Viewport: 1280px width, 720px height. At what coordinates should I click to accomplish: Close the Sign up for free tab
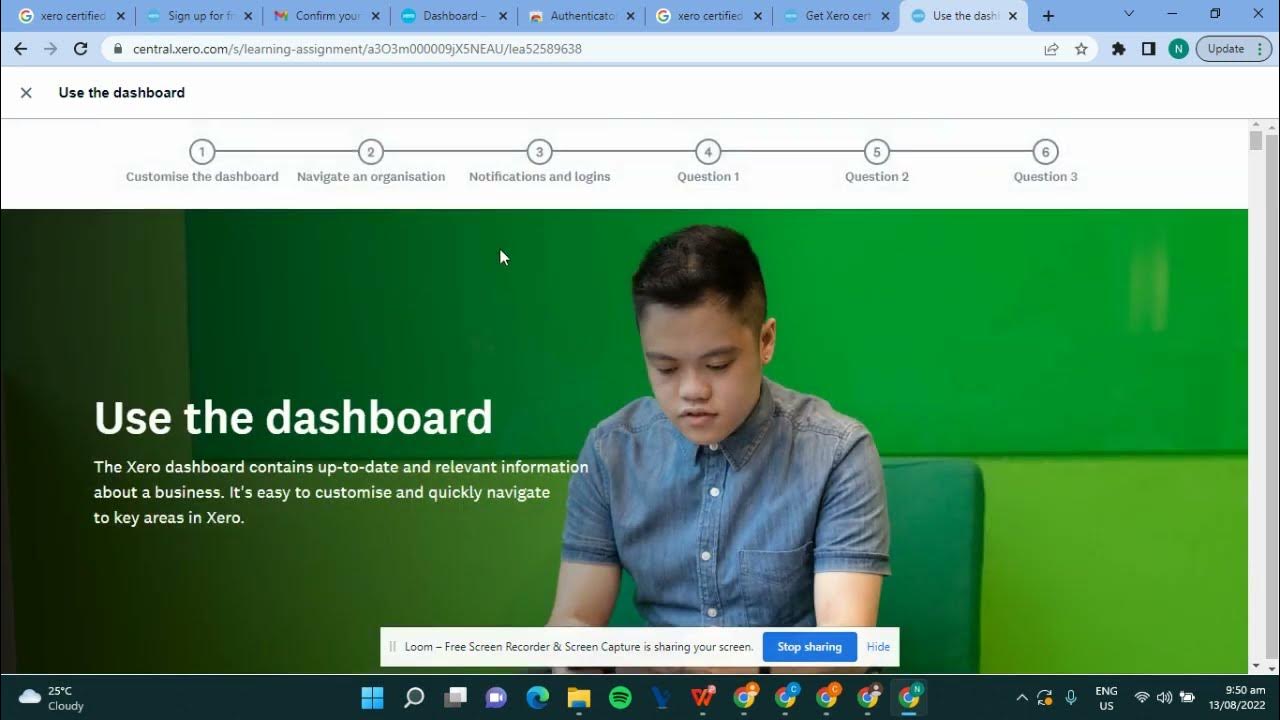tap(248, 16)
